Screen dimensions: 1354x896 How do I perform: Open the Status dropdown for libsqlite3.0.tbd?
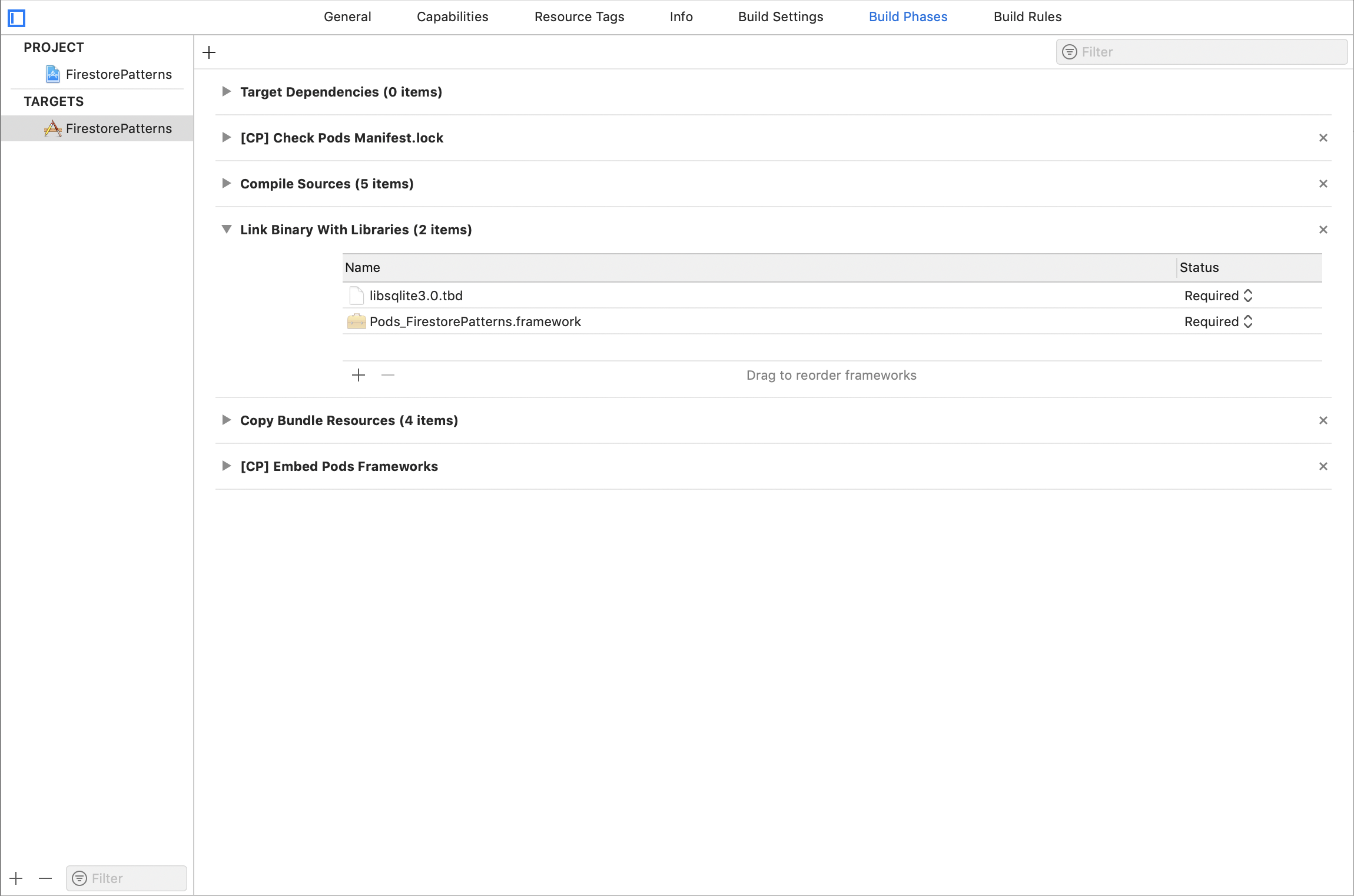(x=1247, y=295)
